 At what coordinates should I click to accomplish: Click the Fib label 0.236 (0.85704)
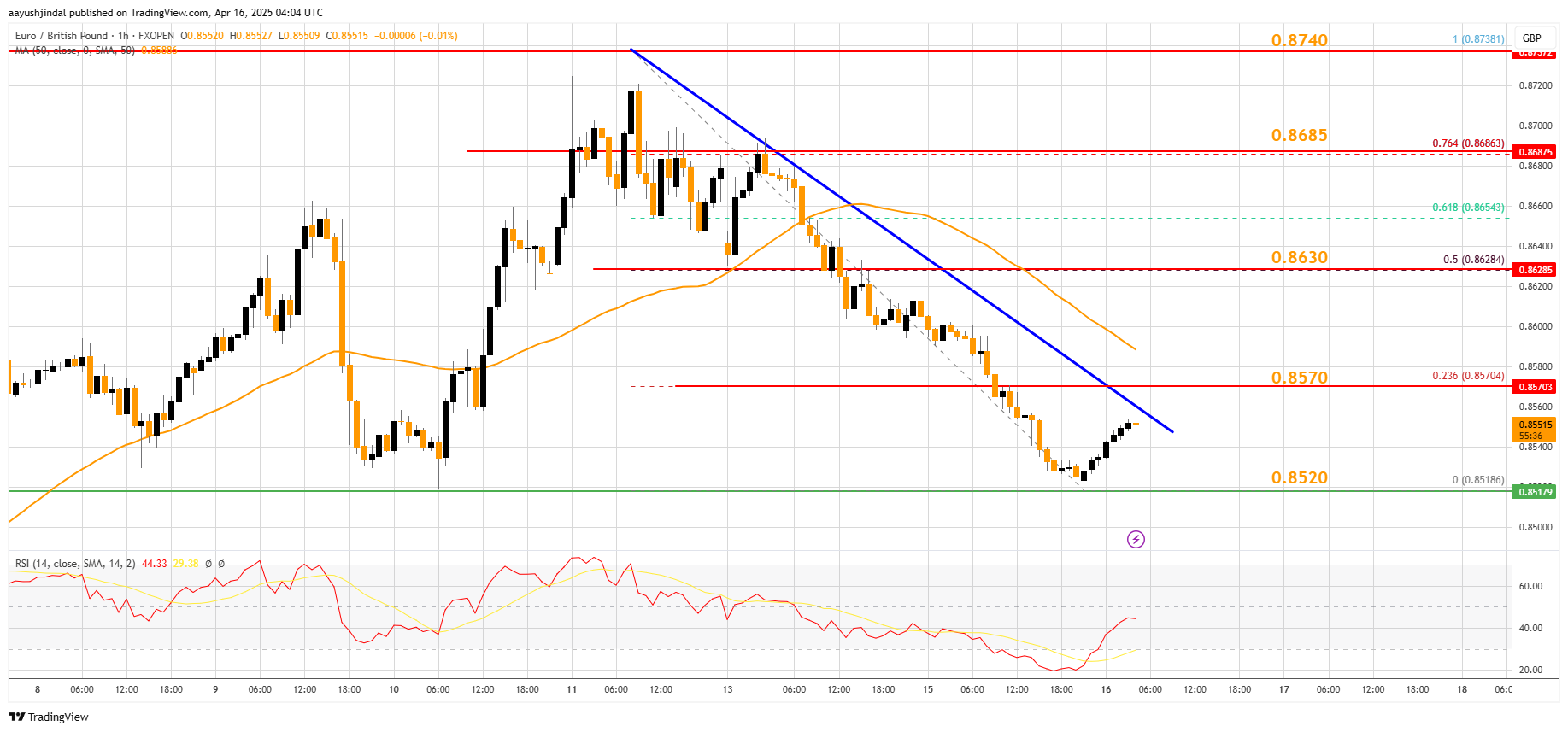[1469, 376]
